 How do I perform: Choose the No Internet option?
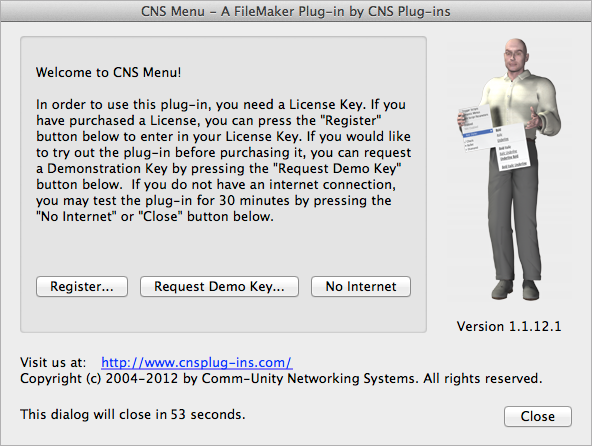(x=361, y=287)
